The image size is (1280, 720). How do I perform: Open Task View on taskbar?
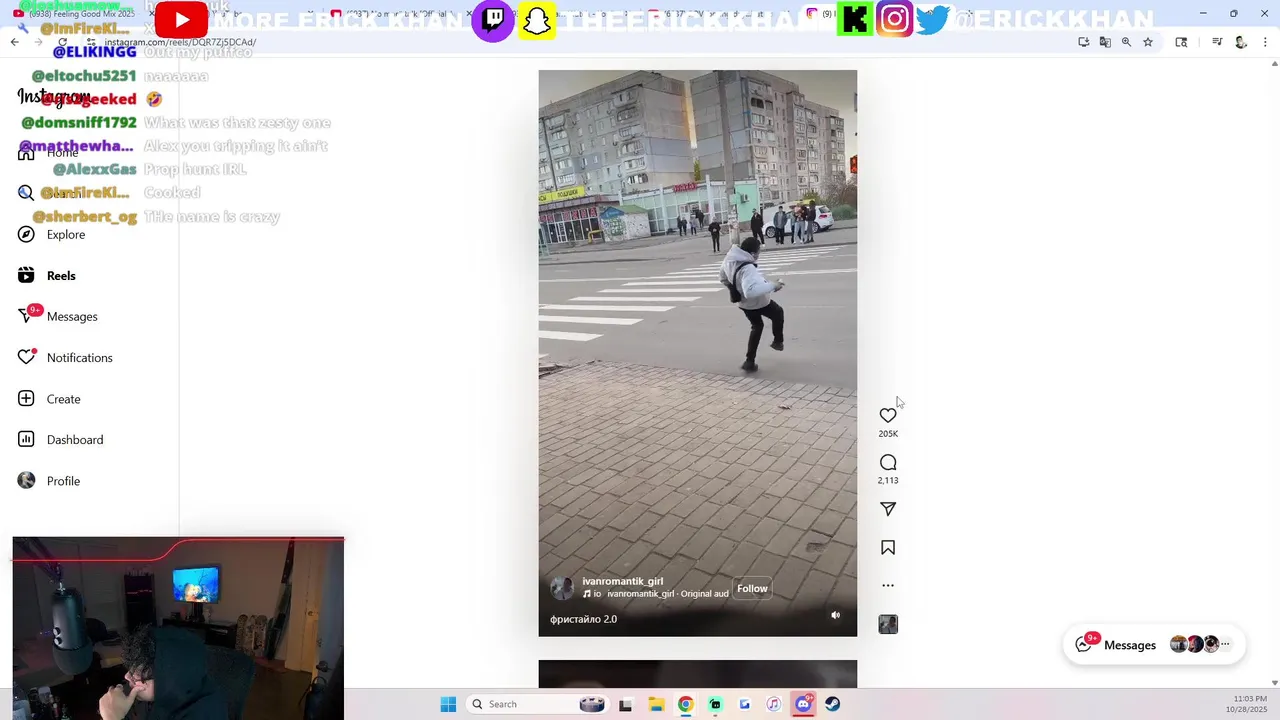tap(625, 704)
